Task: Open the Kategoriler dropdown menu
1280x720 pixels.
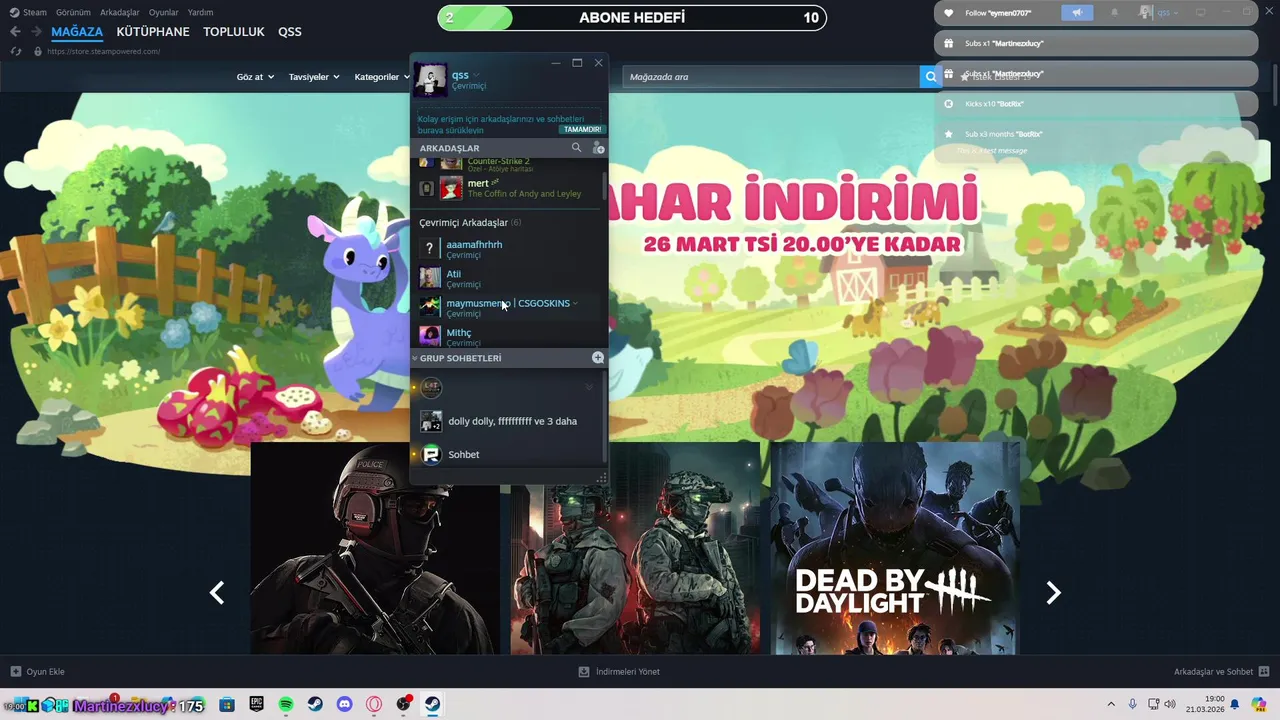Action: tap(381, 77)
